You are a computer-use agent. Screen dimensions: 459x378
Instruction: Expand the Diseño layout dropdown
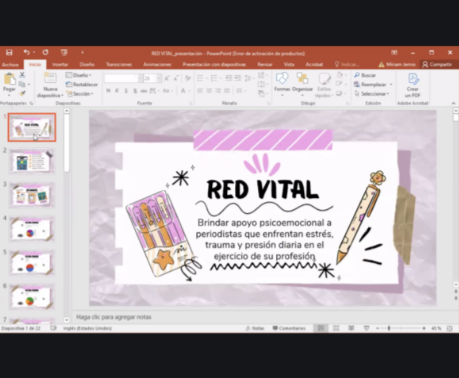[x=79, y=75]
